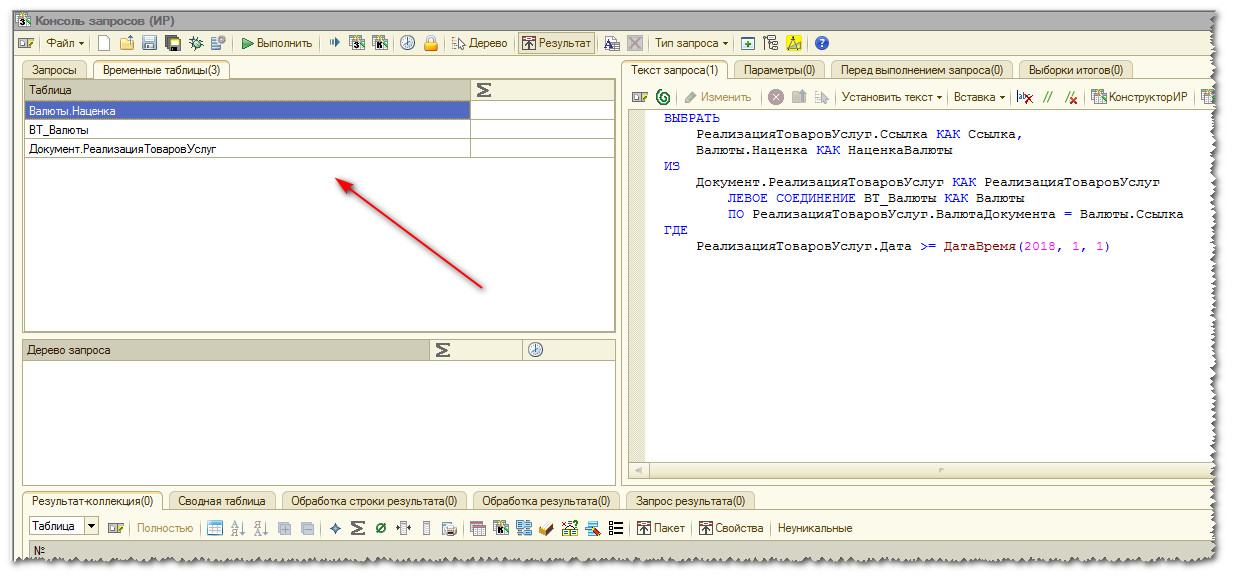Viewport: 1233px width, 579px height.
Task: Toggle the Результат panel button
Action: (556, 43)
